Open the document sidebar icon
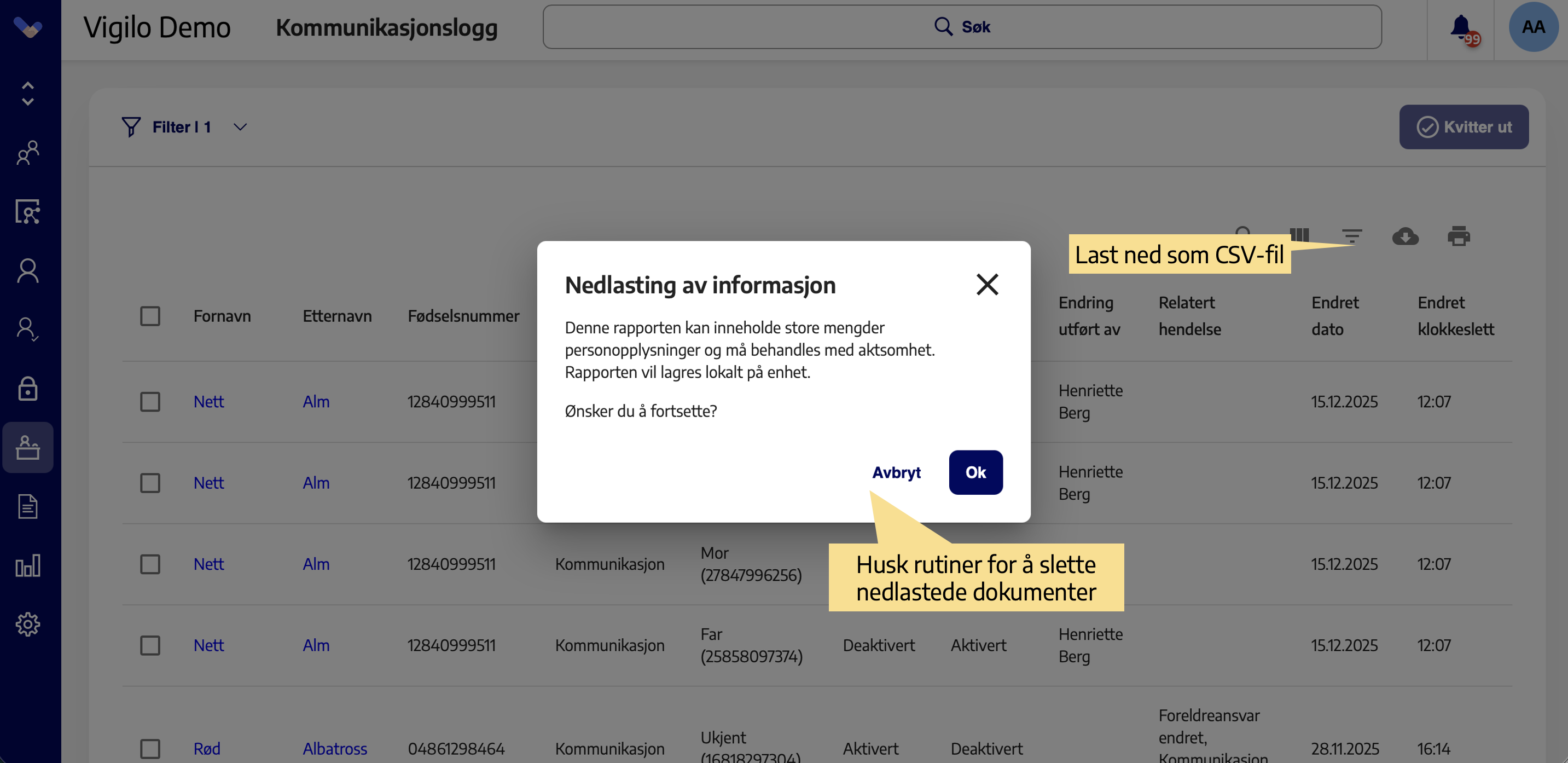 pos(28,506)
